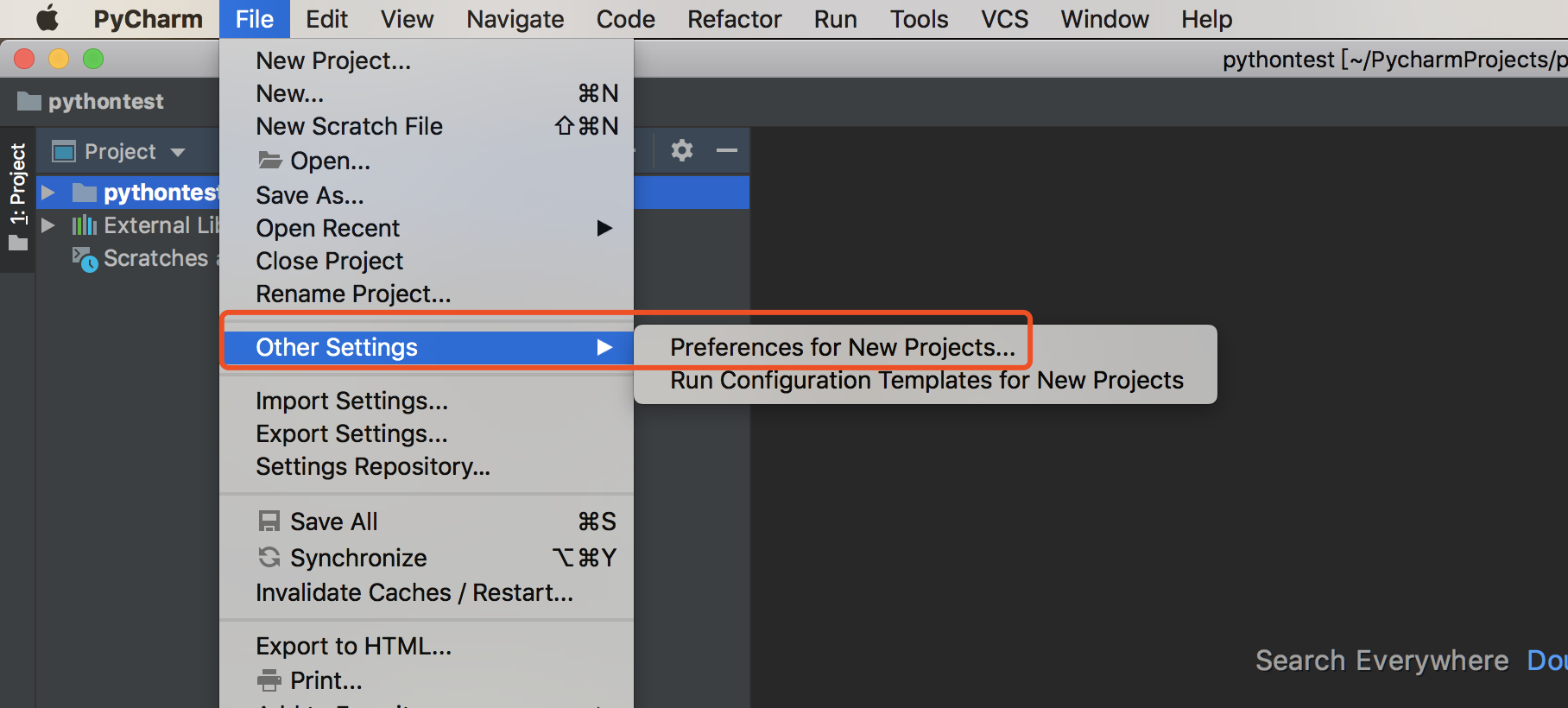Click the Apple logo menu
This screenshot has height=708, width=1568.
click(x=47, y=18)
